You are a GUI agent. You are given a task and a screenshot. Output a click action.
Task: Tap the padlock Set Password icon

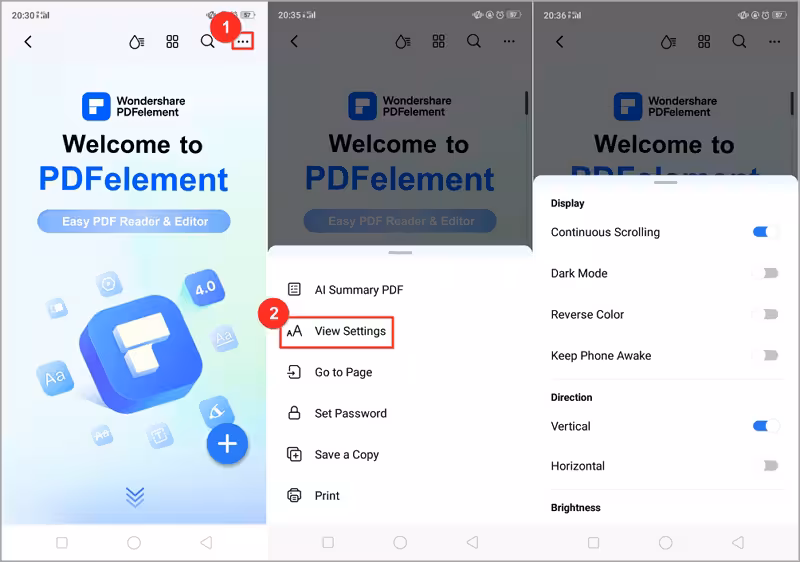click(294, 413)
